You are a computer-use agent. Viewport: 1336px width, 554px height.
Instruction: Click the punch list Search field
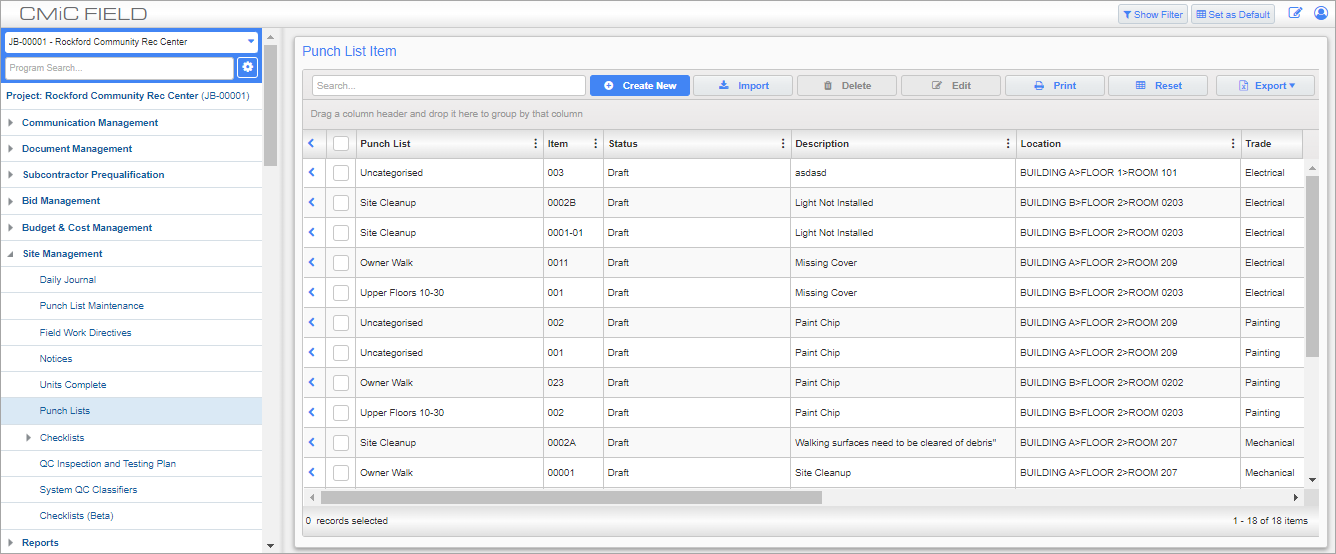[448, 86]
